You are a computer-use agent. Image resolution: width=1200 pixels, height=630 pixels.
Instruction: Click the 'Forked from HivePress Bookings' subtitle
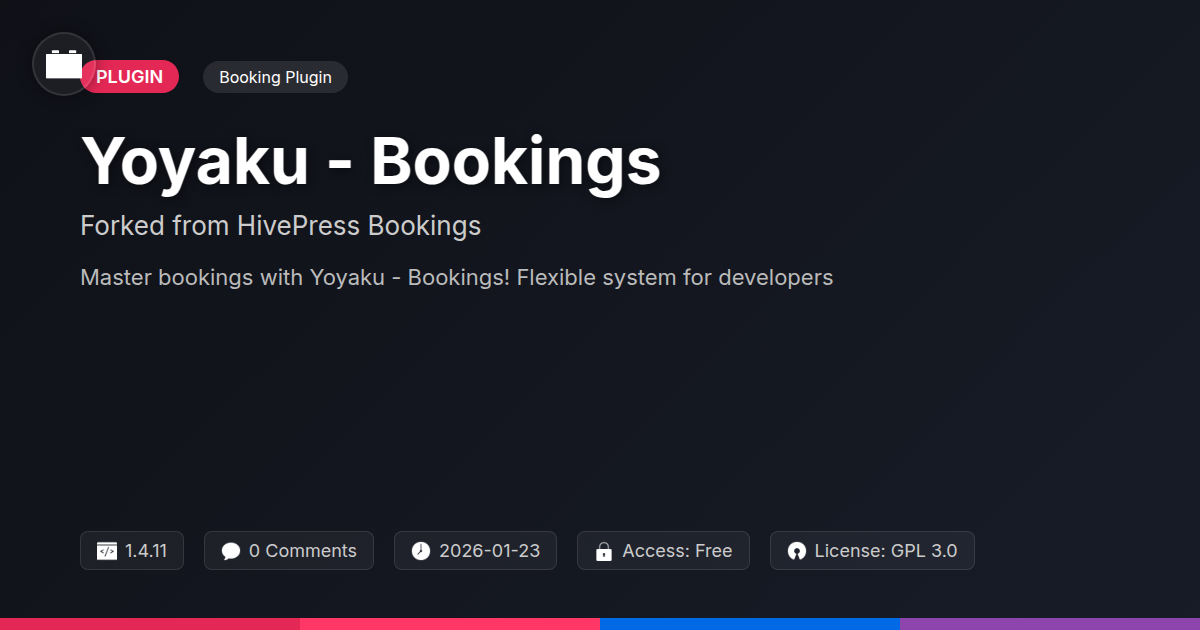point(280,226)
